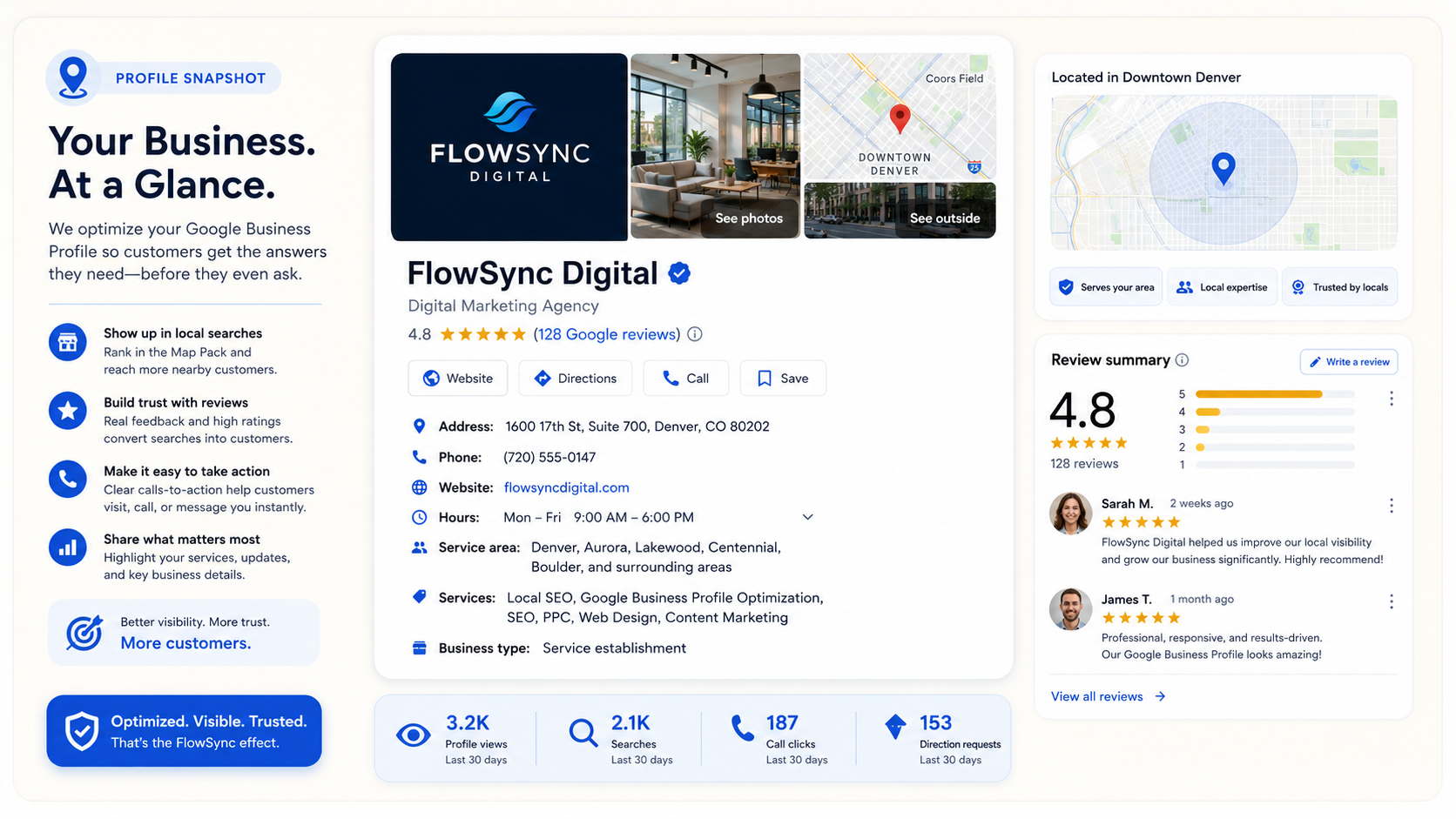
Task: Click the verified badge next to FlowSync Digital
Action: (x=679, y=273)
